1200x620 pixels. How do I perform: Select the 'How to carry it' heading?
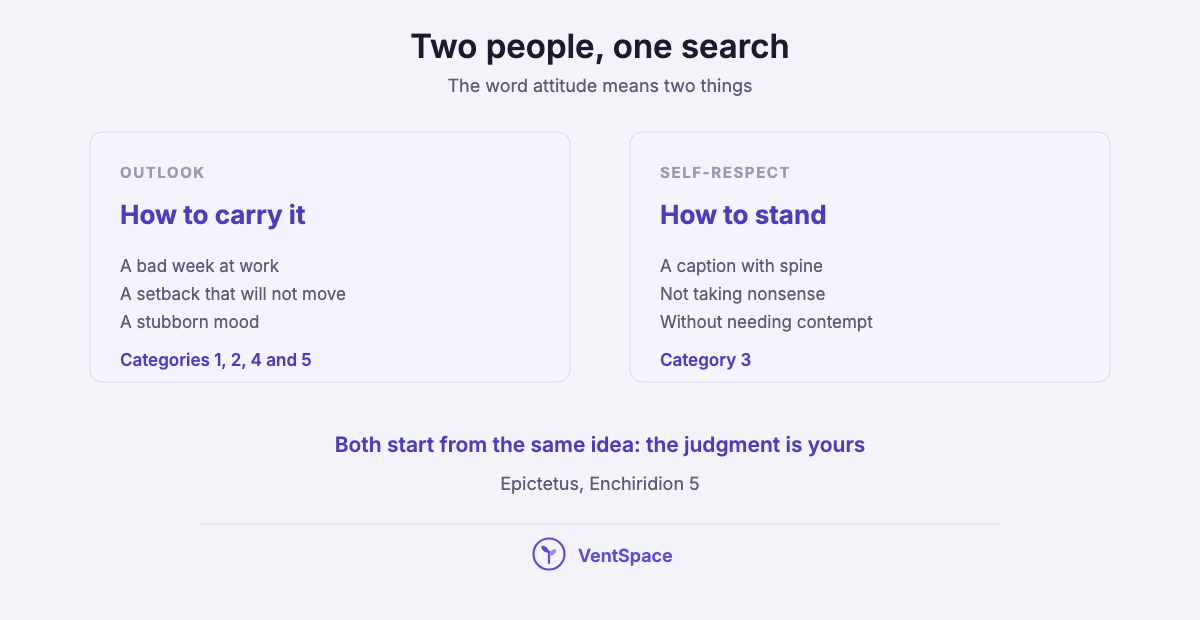click(213, 215)
